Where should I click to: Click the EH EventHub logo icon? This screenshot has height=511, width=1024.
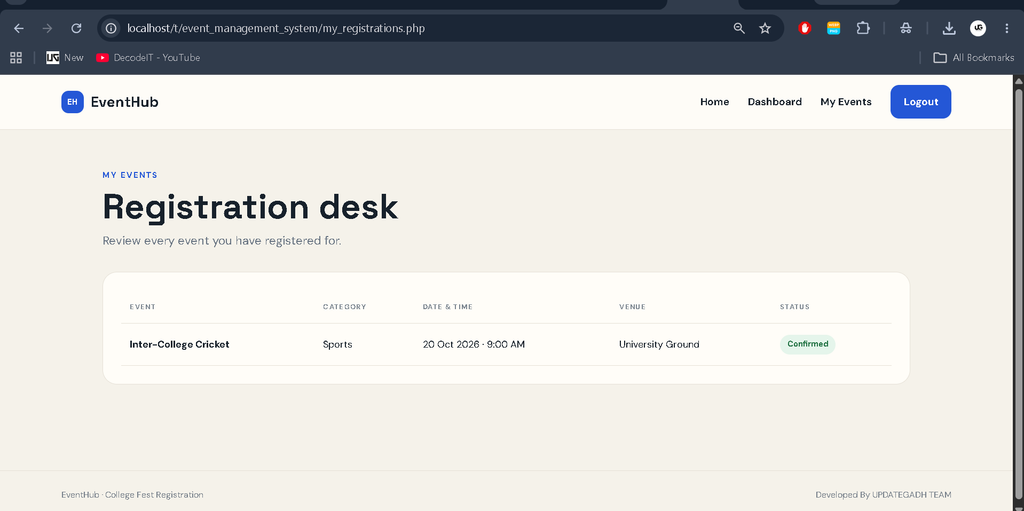tap(72, 102)
